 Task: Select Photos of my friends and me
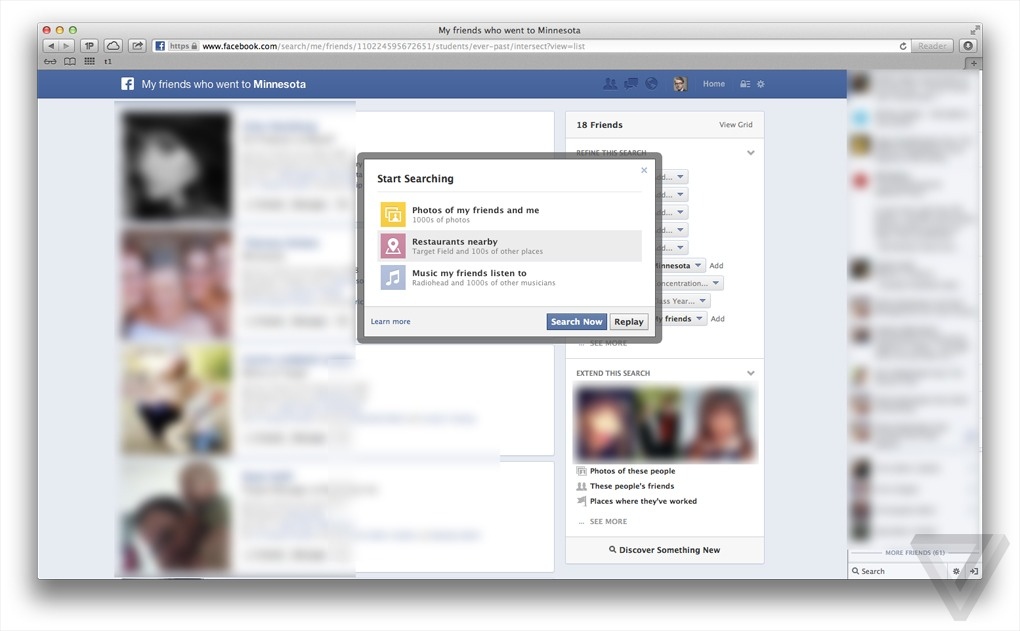[509, 214]
